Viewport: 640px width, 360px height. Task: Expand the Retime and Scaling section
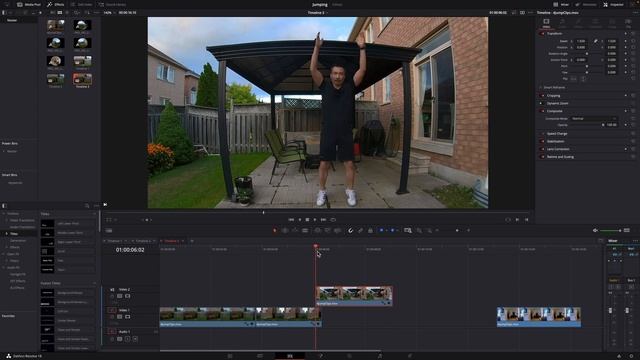[560, 157]
